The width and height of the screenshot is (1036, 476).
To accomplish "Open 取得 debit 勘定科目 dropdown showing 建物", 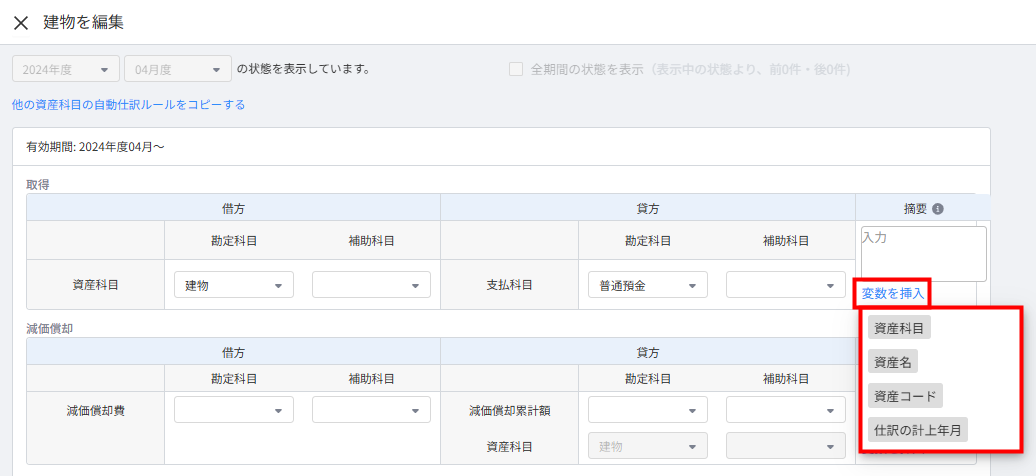I will pyautogui.click(x=234, y=285).
